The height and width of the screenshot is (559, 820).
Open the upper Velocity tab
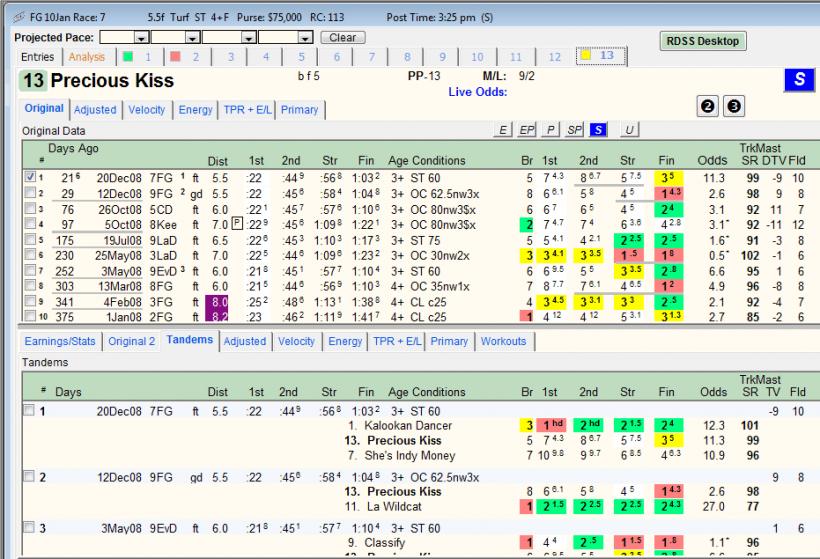146,110
